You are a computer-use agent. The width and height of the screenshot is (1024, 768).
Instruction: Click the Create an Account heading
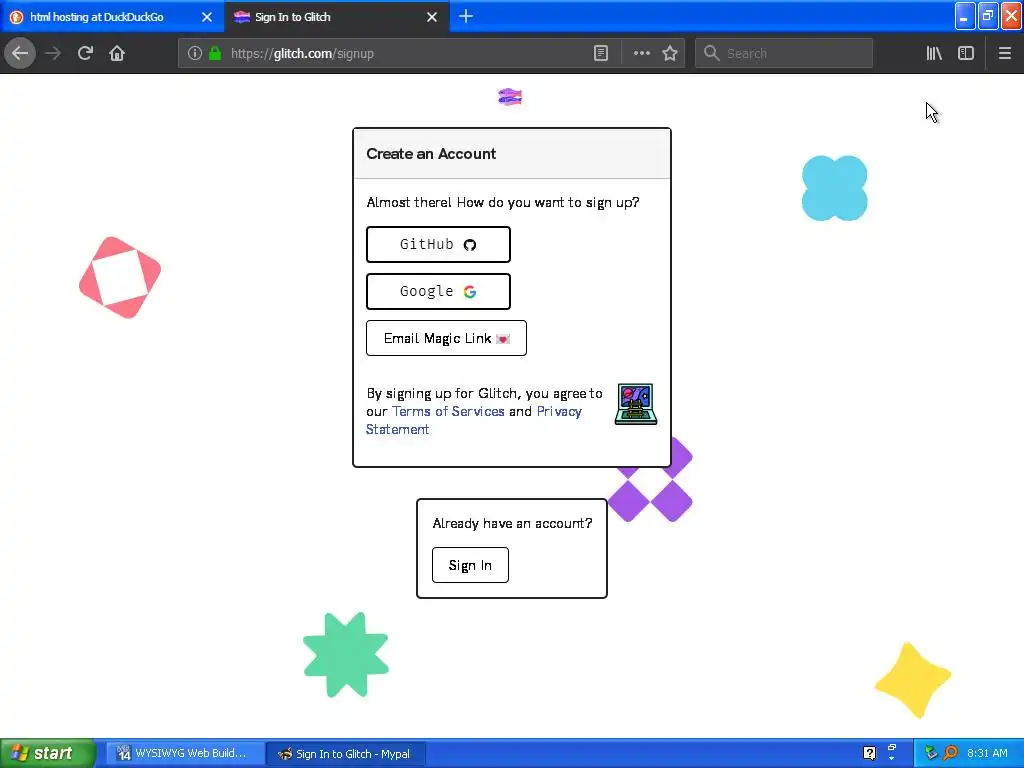pyautogui.click(x=431, y=153)
